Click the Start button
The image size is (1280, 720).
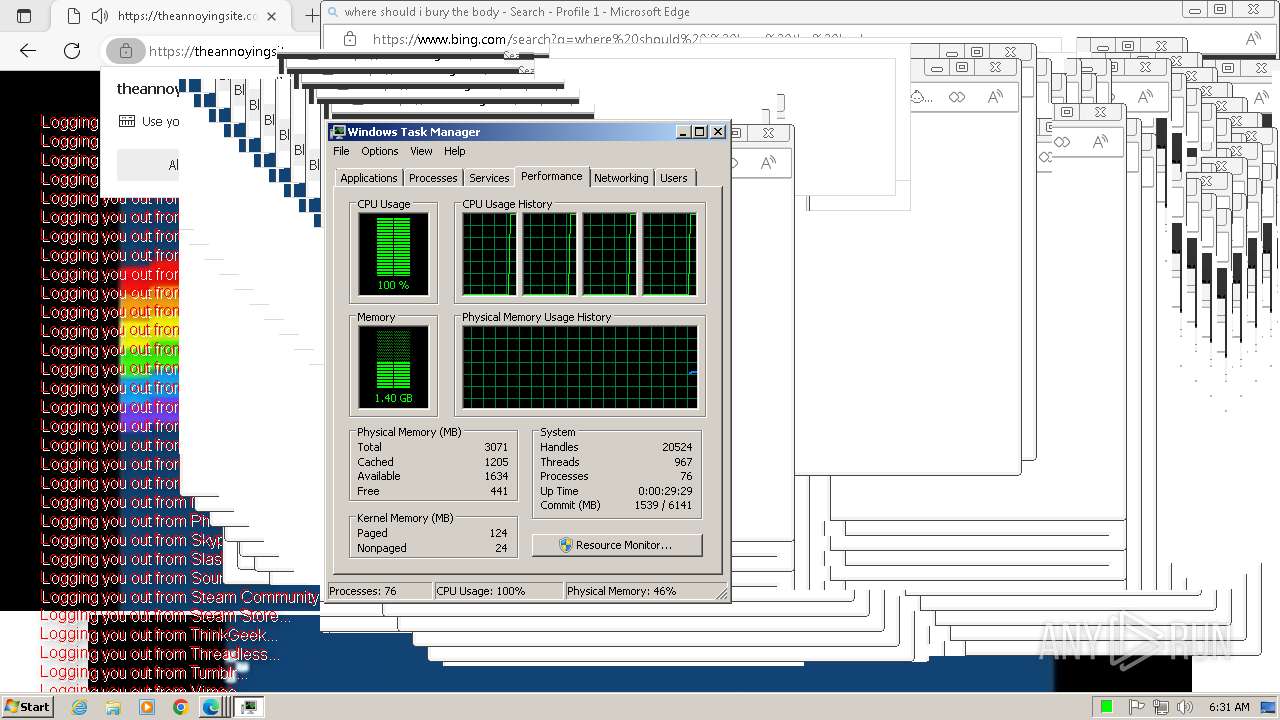27,706
